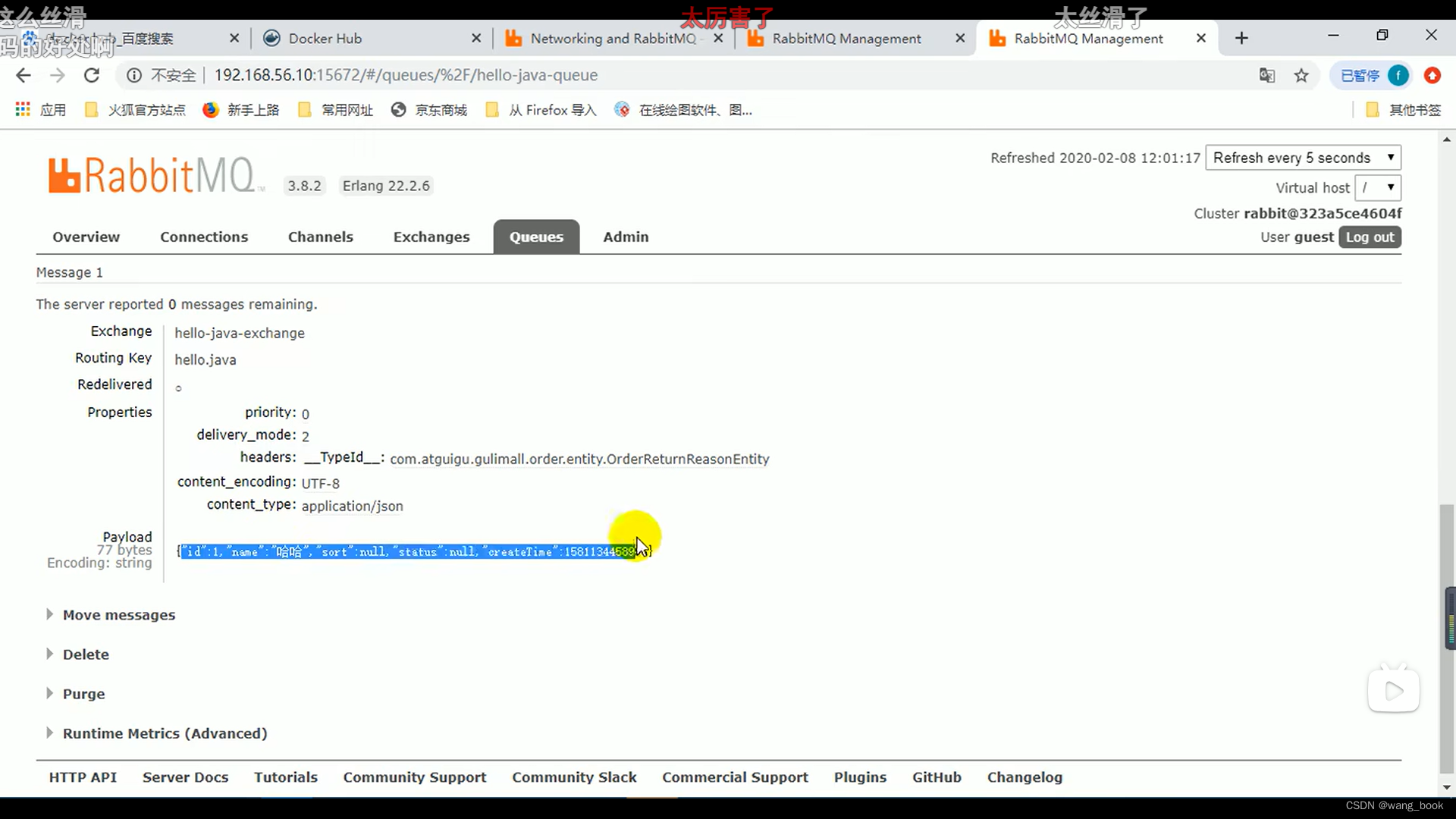Image resolution: width=1456 pixels, height=819 pixels.
Task: Click the Exchanges navigation tab icon
Action: (431, 236)
